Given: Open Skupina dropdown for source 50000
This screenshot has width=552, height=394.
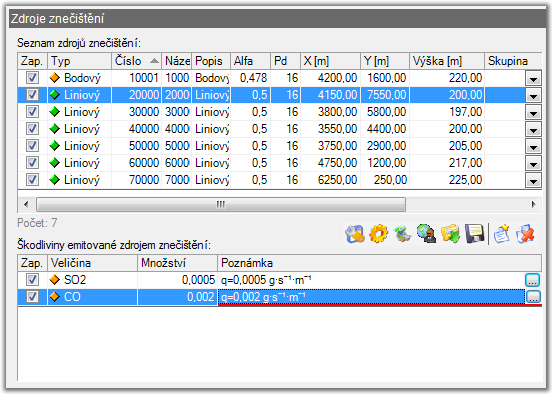Looking at the screenshot, I should pyautogui.click(x=533, y=146).
